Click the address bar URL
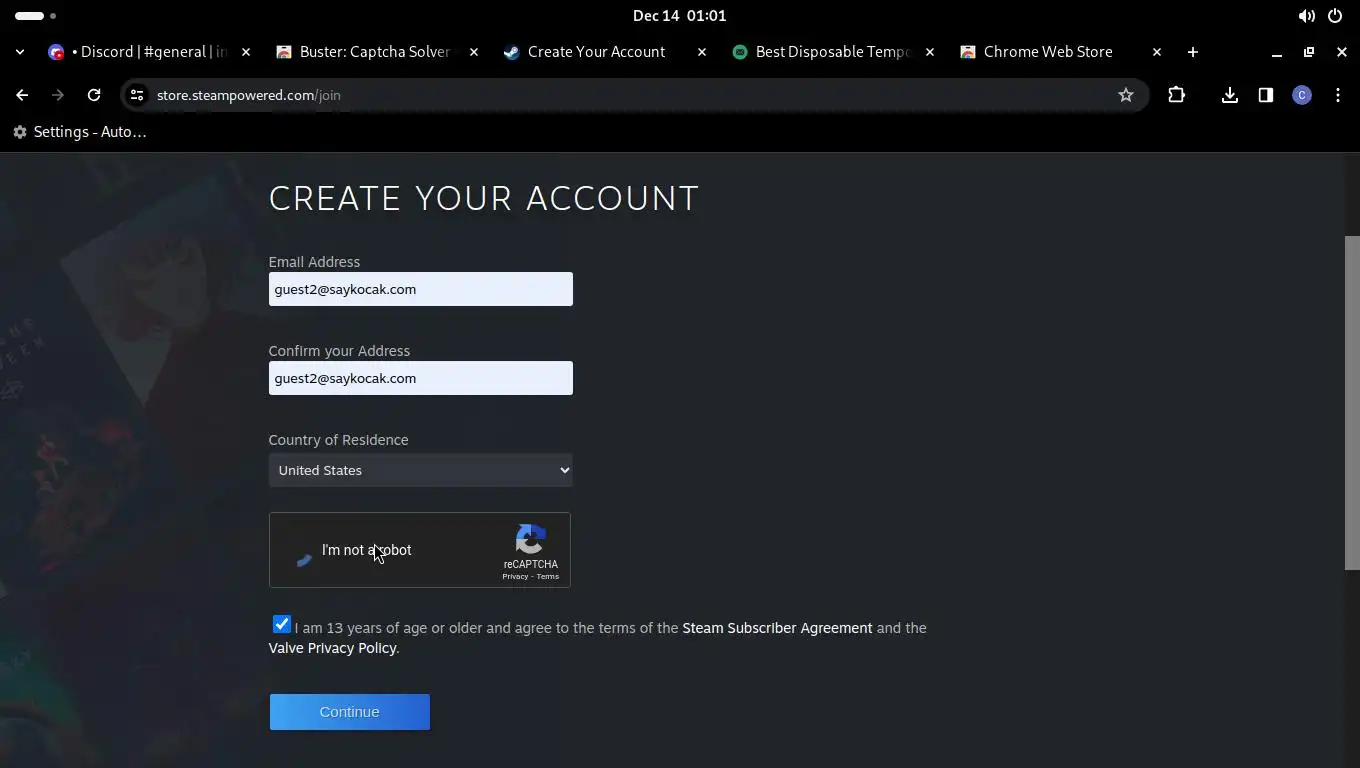Screen dimensions: 1360x768 pyautogui.click(x=248, y=95)
